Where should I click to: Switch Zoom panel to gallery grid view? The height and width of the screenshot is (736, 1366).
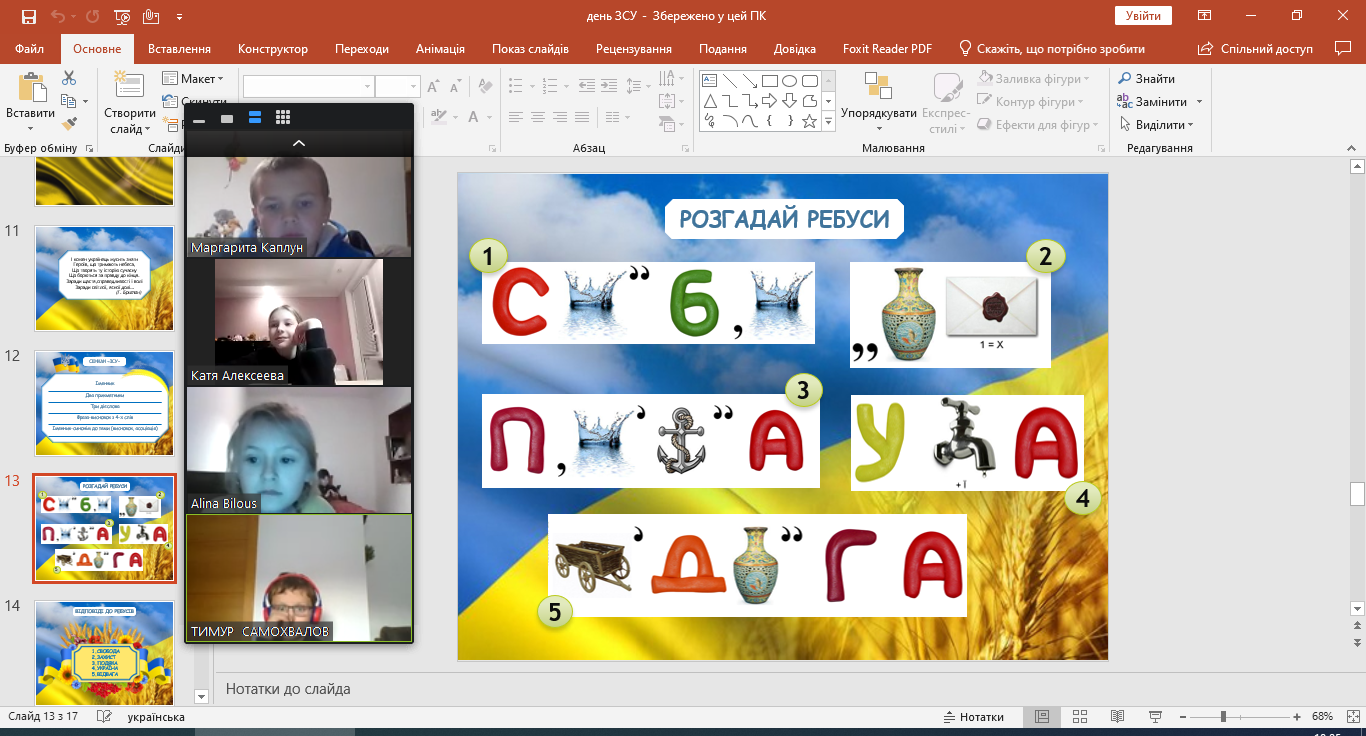283,118
